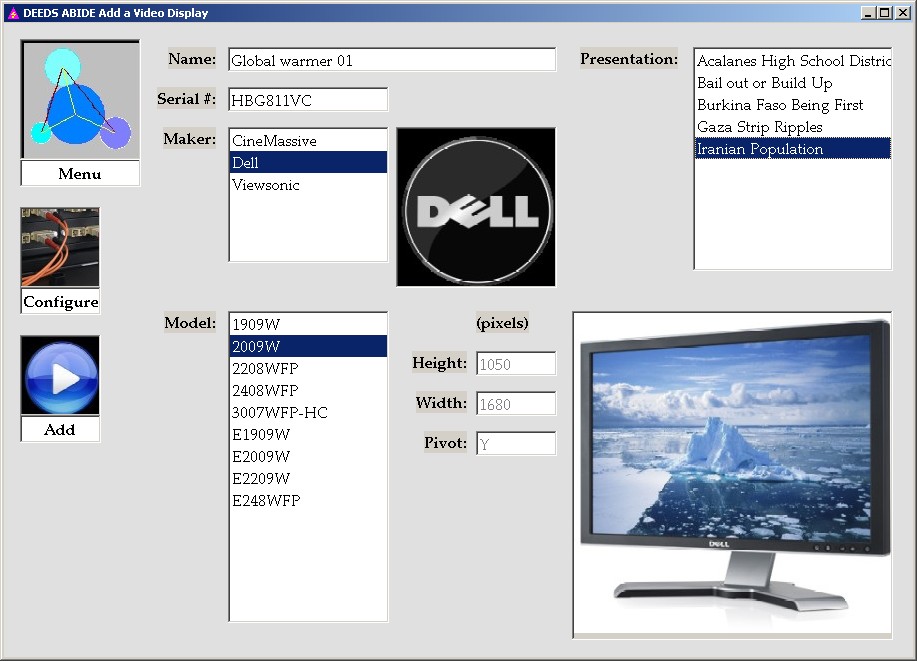Screen dimensions: 917x661
Task: Click the blue play Add icon
Action: pos(60,376)
